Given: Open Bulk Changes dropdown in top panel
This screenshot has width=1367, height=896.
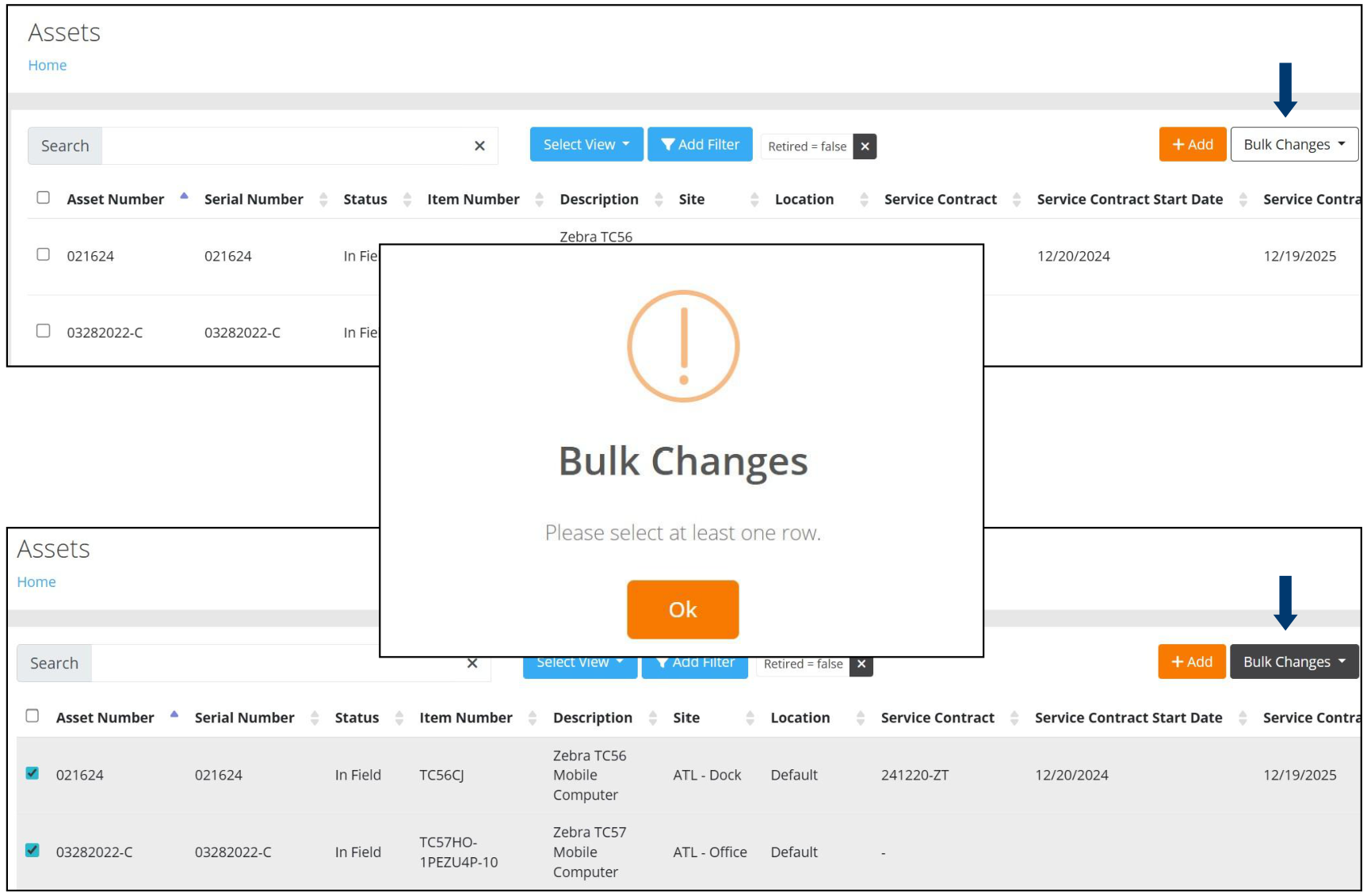Looking at the screenshot, I should click(x=1294, y=144).
